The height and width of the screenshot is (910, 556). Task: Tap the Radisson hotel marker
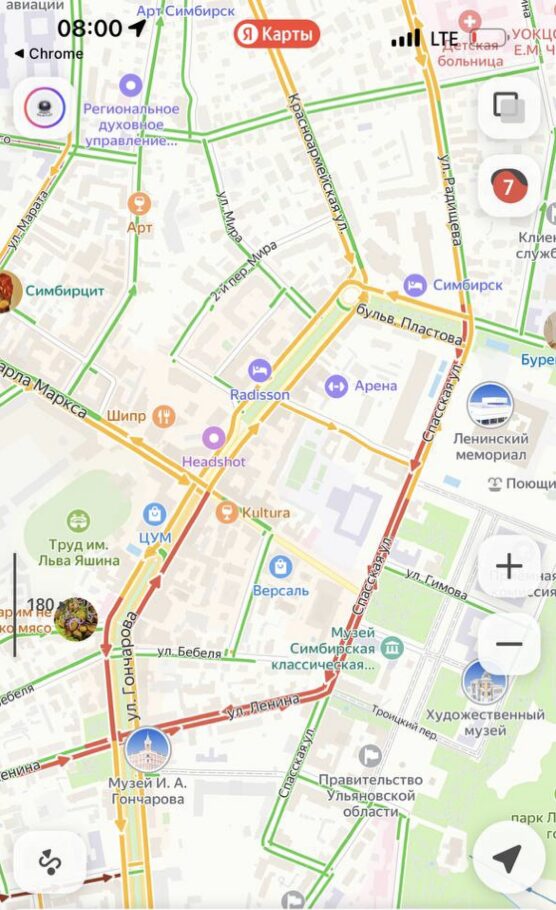tap(259, 370)
